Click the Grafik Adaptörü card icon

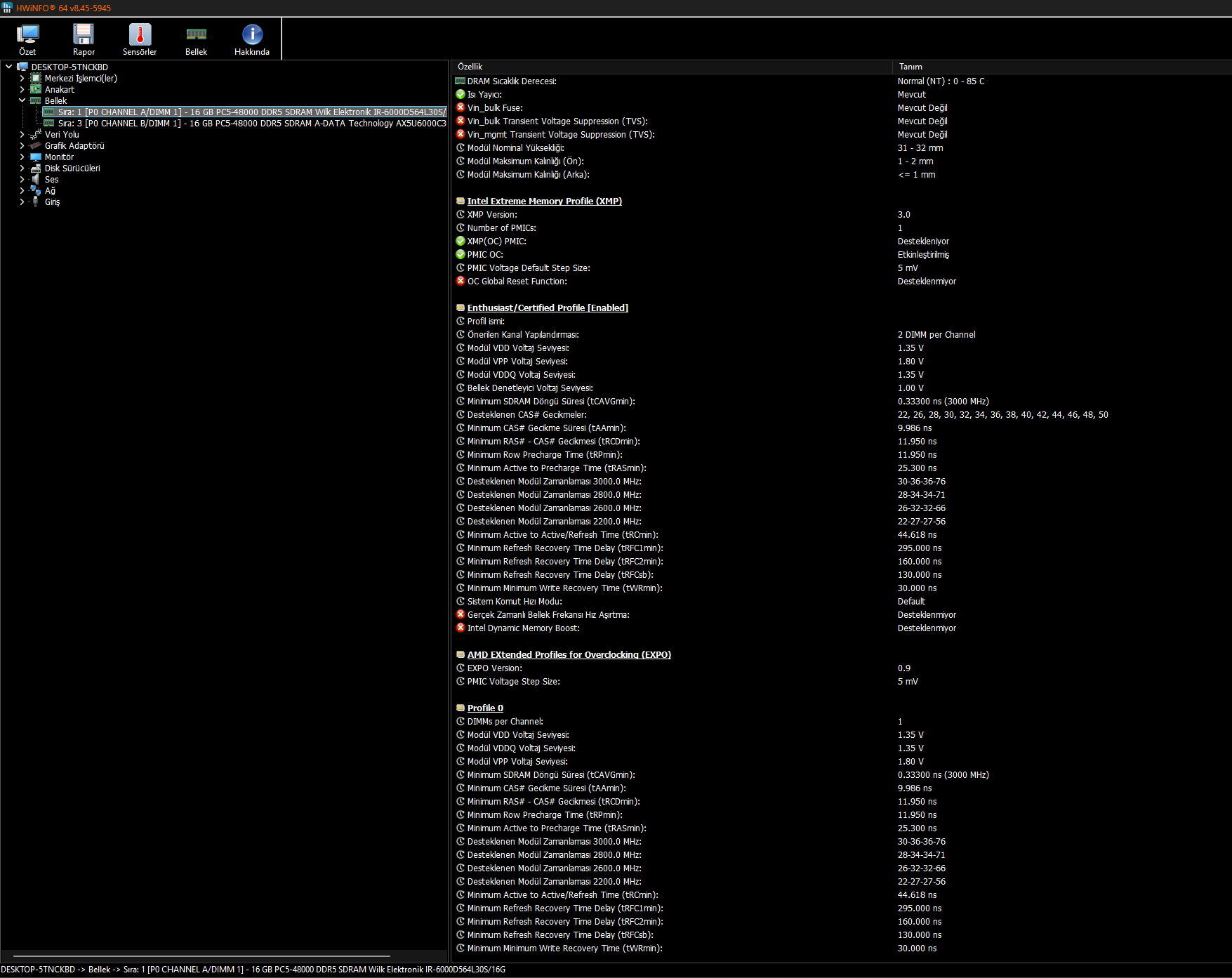(36, 146)
